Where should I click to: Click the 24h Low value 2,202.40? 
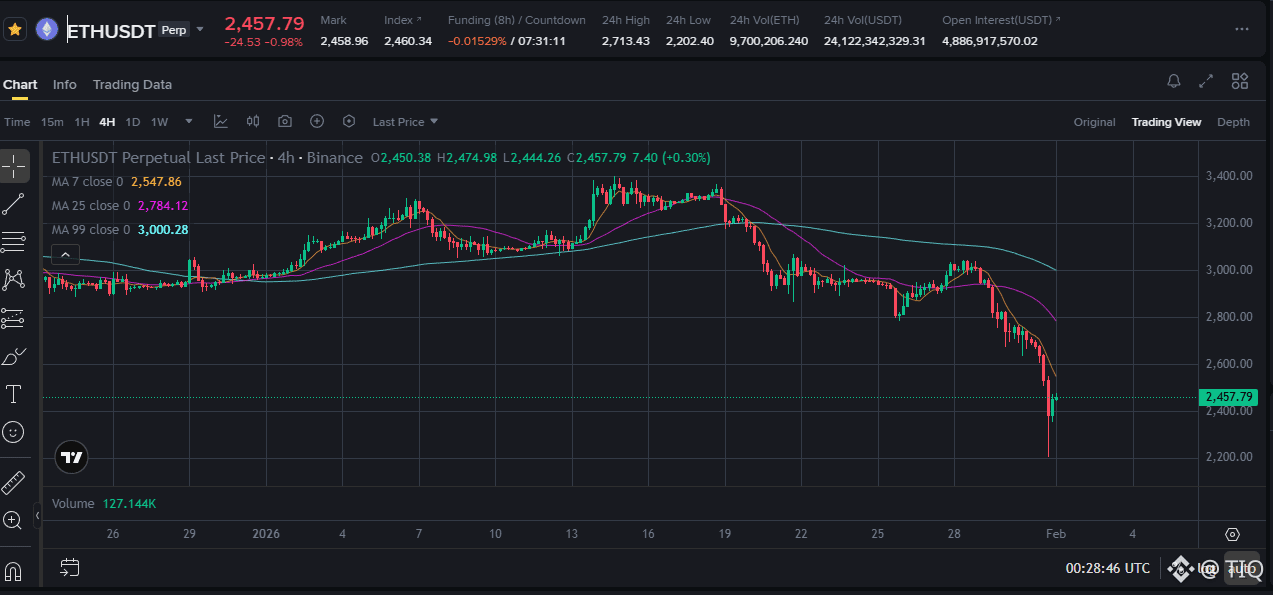click(x=690, y=41)
